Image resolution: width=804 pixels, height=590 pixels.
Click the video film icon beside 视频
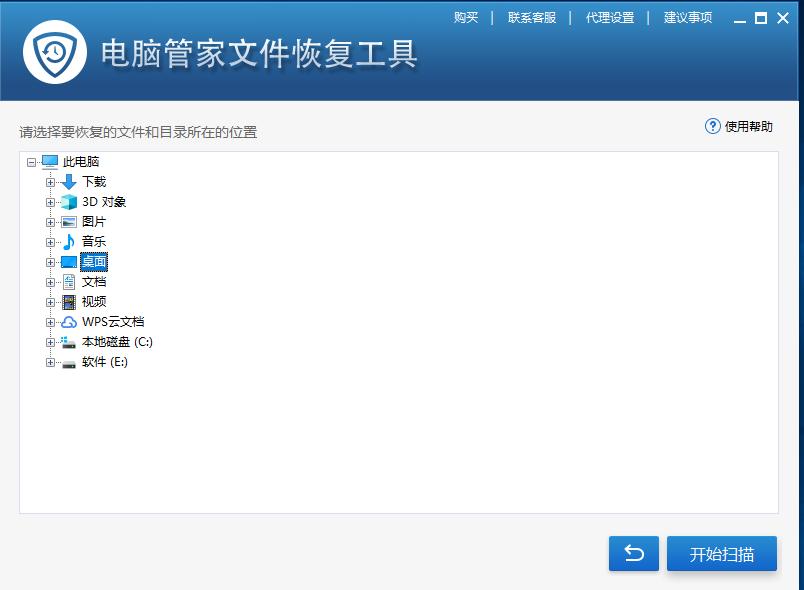click(69, 301)
